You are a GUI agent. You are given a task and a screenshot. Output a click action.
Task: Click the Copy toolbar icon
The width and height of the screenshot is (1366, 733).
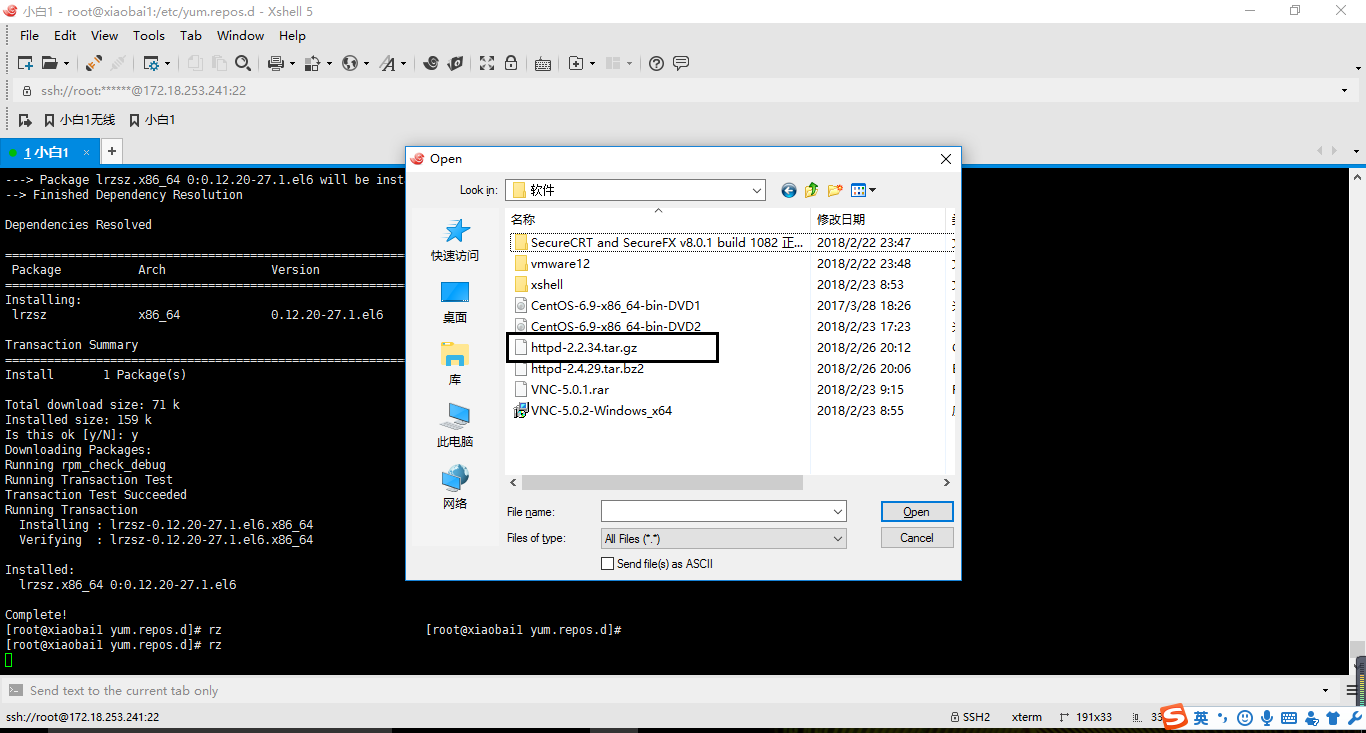click(x=195, y=63)
